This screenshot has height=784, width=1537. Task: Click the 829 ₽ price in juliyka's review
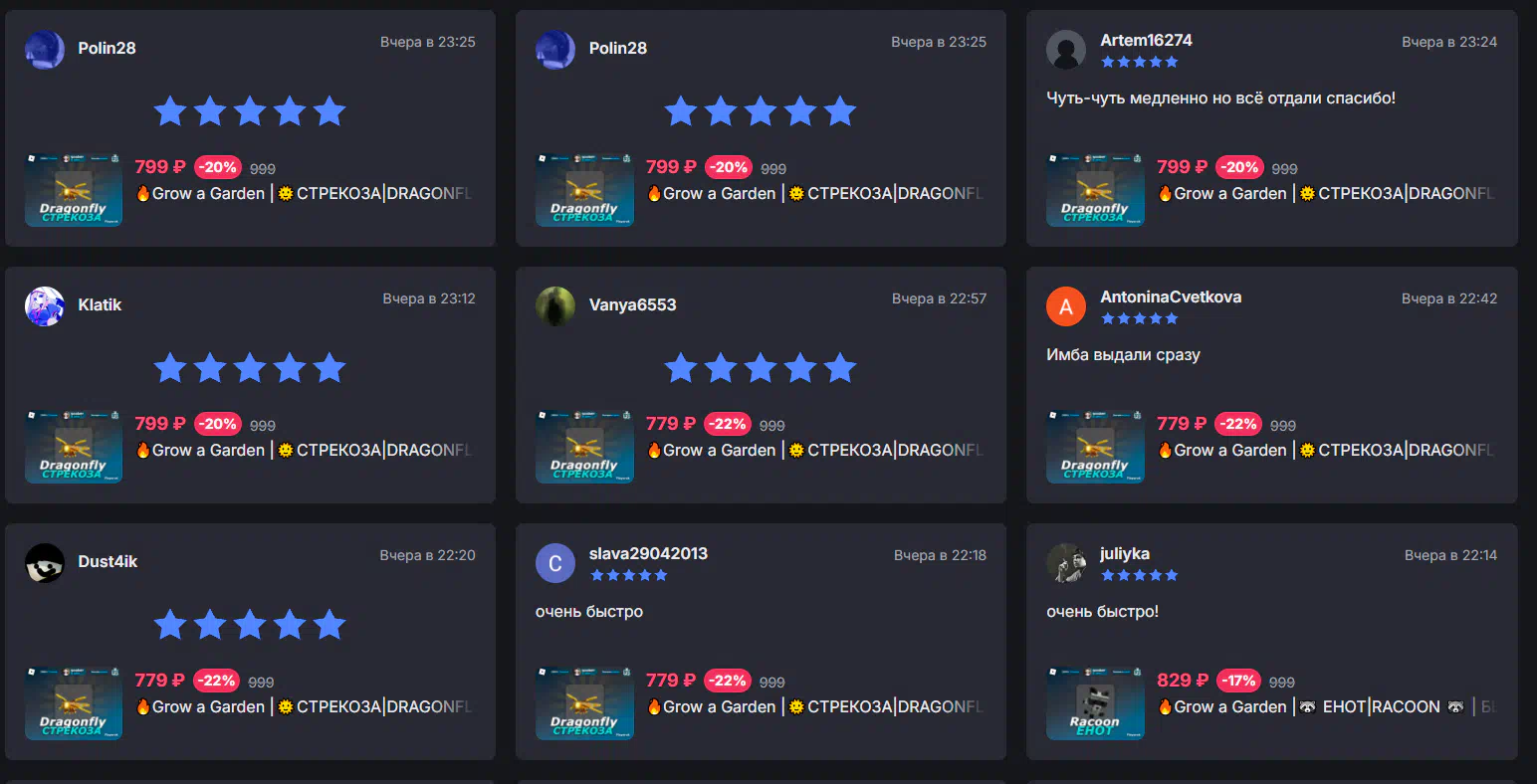point(1183,681)
